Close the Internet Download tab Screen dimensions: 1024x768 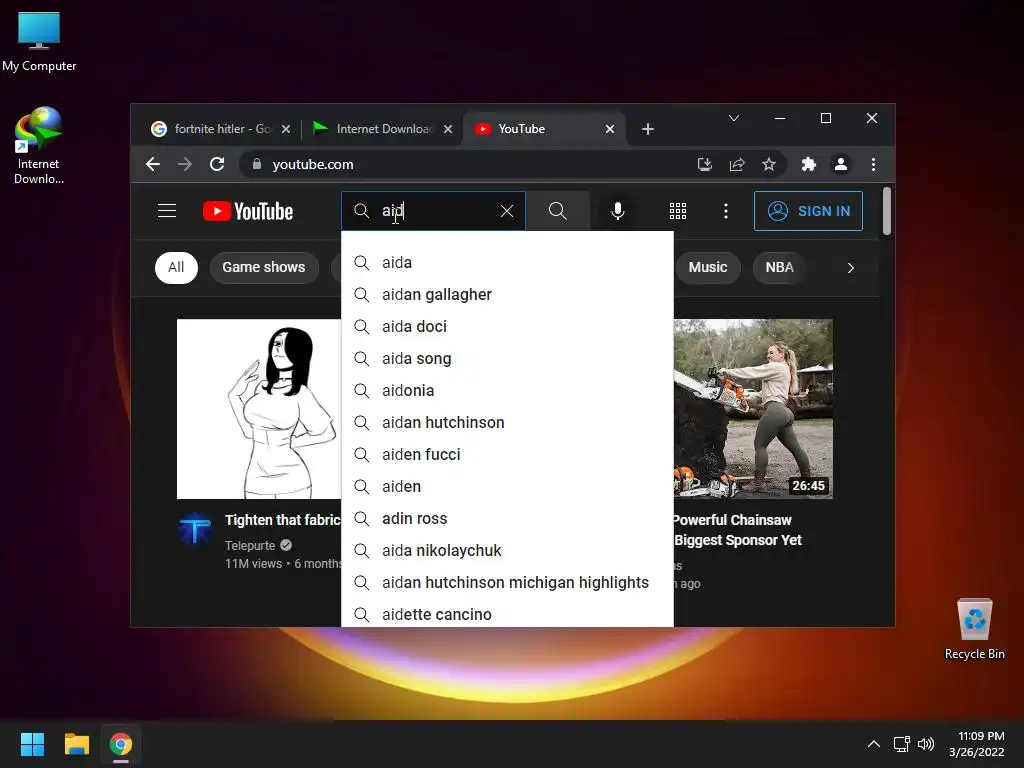click(x=448, y=129)
